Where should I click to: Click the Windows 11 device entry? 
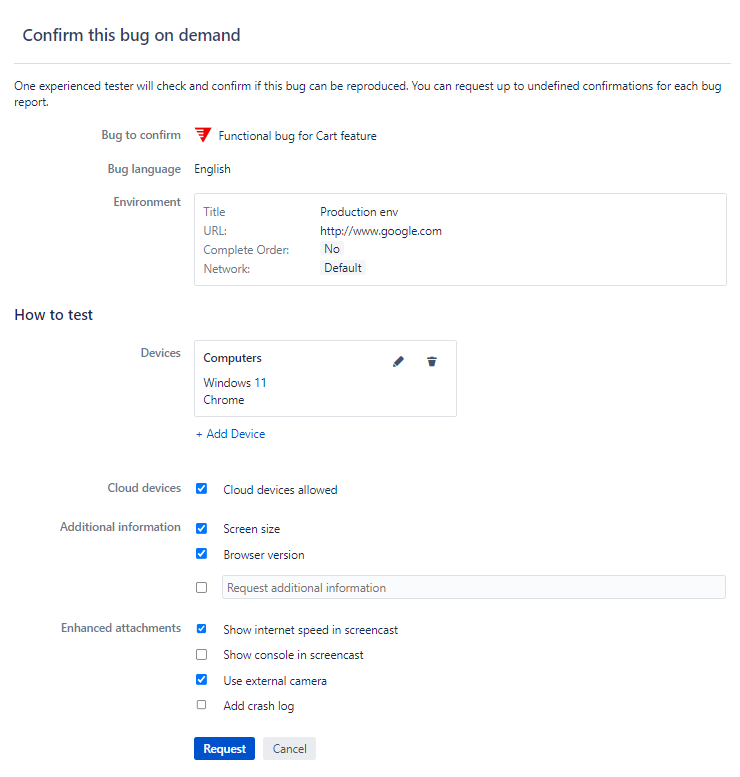point(235,383)
